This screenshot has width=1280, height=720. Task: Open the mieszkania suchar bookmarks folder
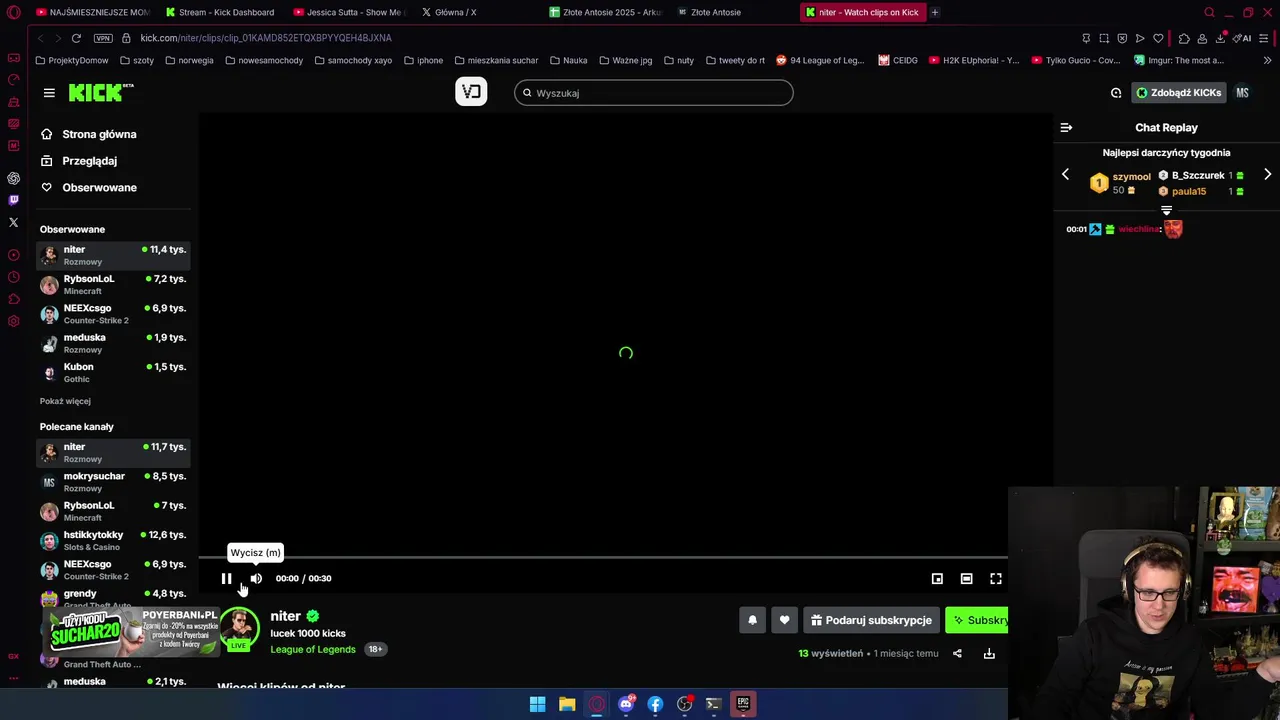495,60
